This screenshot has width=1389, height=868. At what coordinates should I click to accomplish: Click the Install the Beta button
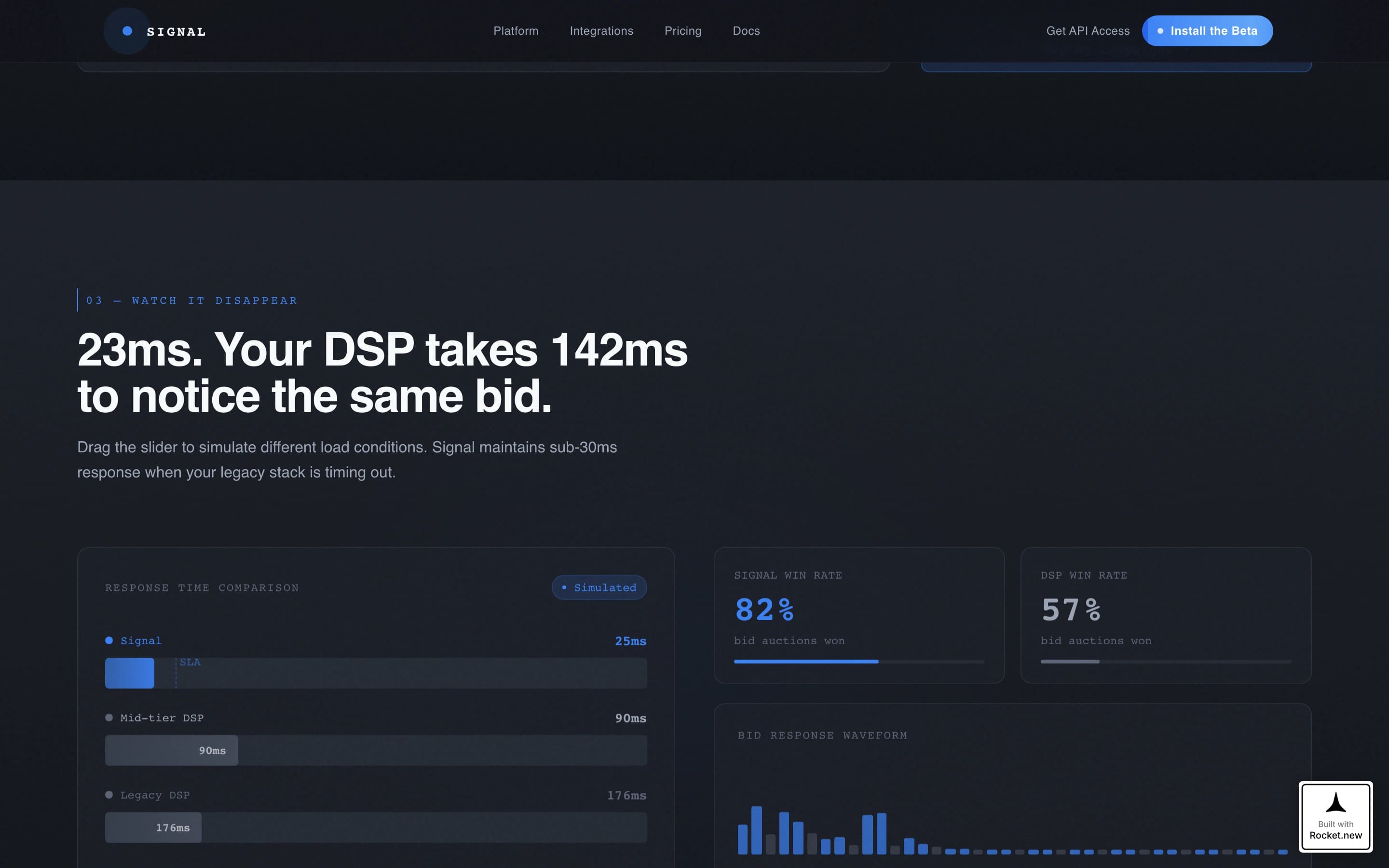1207,31
